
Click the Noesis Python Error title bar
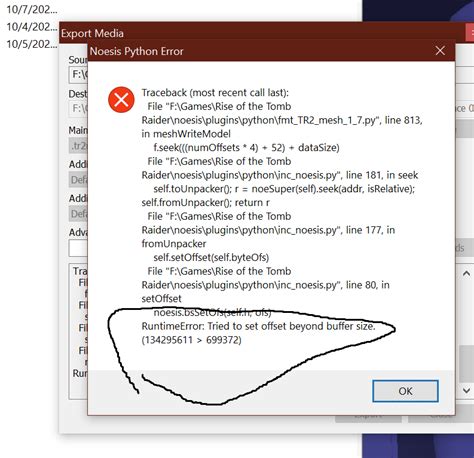(260, 51)
